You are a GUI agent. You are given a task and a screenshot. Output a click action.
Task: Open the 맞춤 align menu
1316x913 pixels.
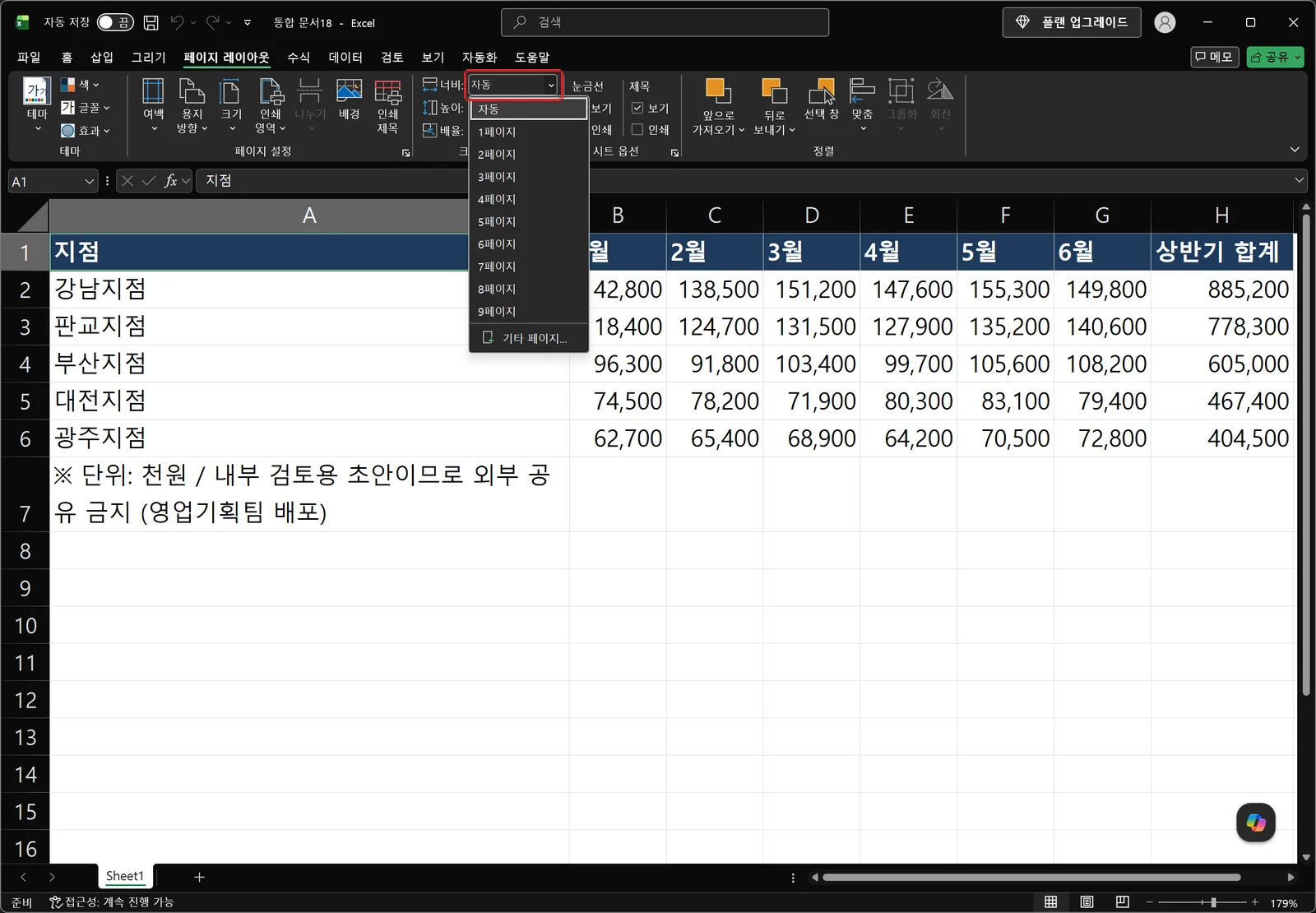click(862, 105)
